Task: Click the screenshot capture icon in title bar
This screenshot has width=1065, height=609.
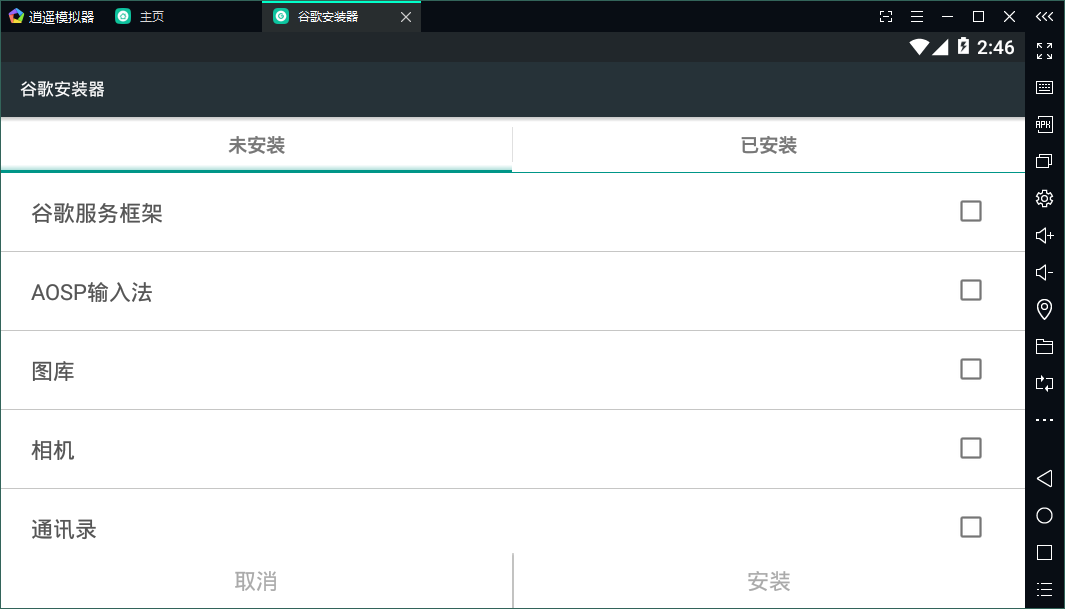Action: (x=886, y=16)
